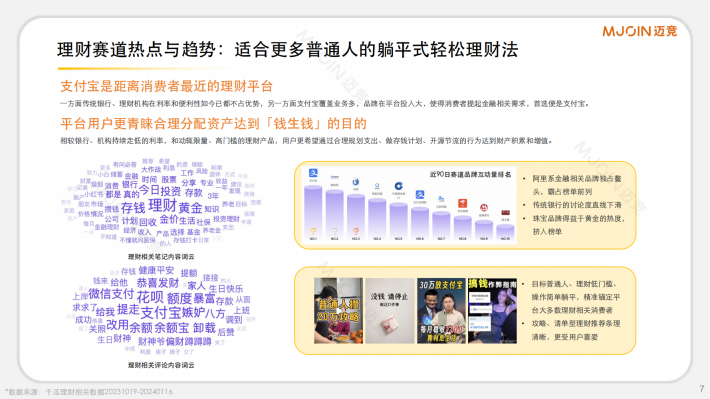Screen dimensions: 710x399
Task: Click the 支付宝是距离消费者最近的理财平台 heading
Action: tap(167, 87)
